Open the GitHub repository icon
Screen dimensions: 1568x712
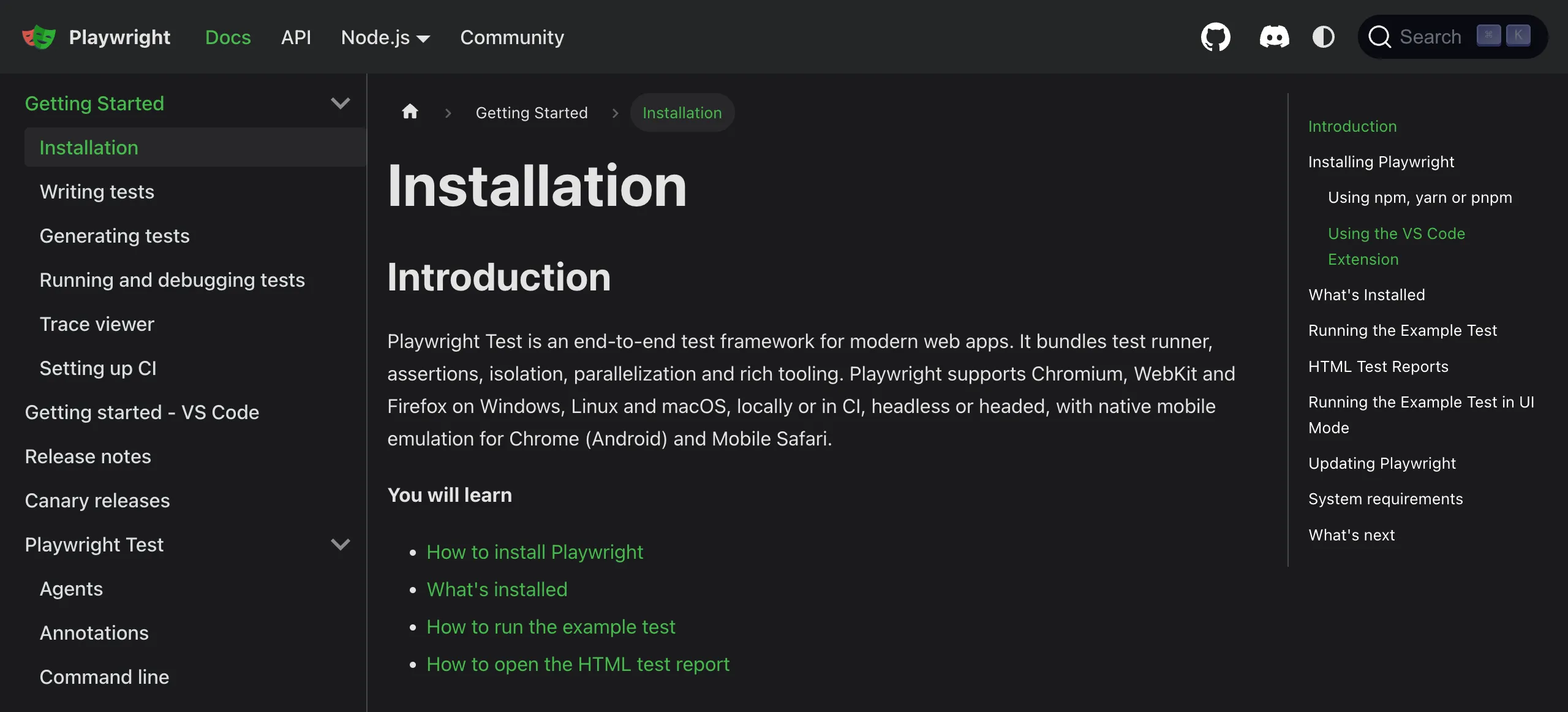tap(1215, 37)
